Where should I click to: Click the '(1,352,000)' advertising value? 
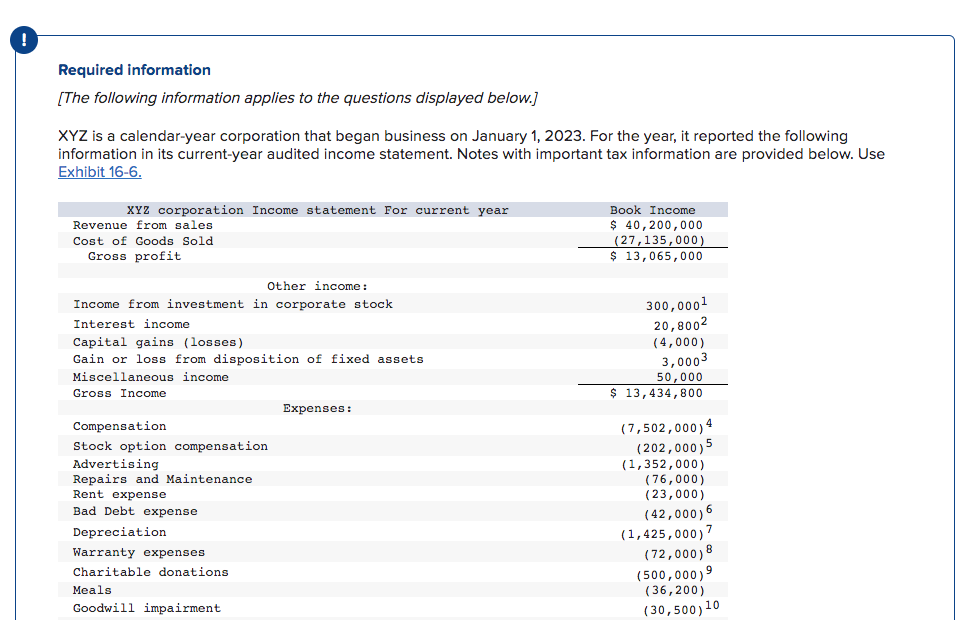click(x=663, y=465)
